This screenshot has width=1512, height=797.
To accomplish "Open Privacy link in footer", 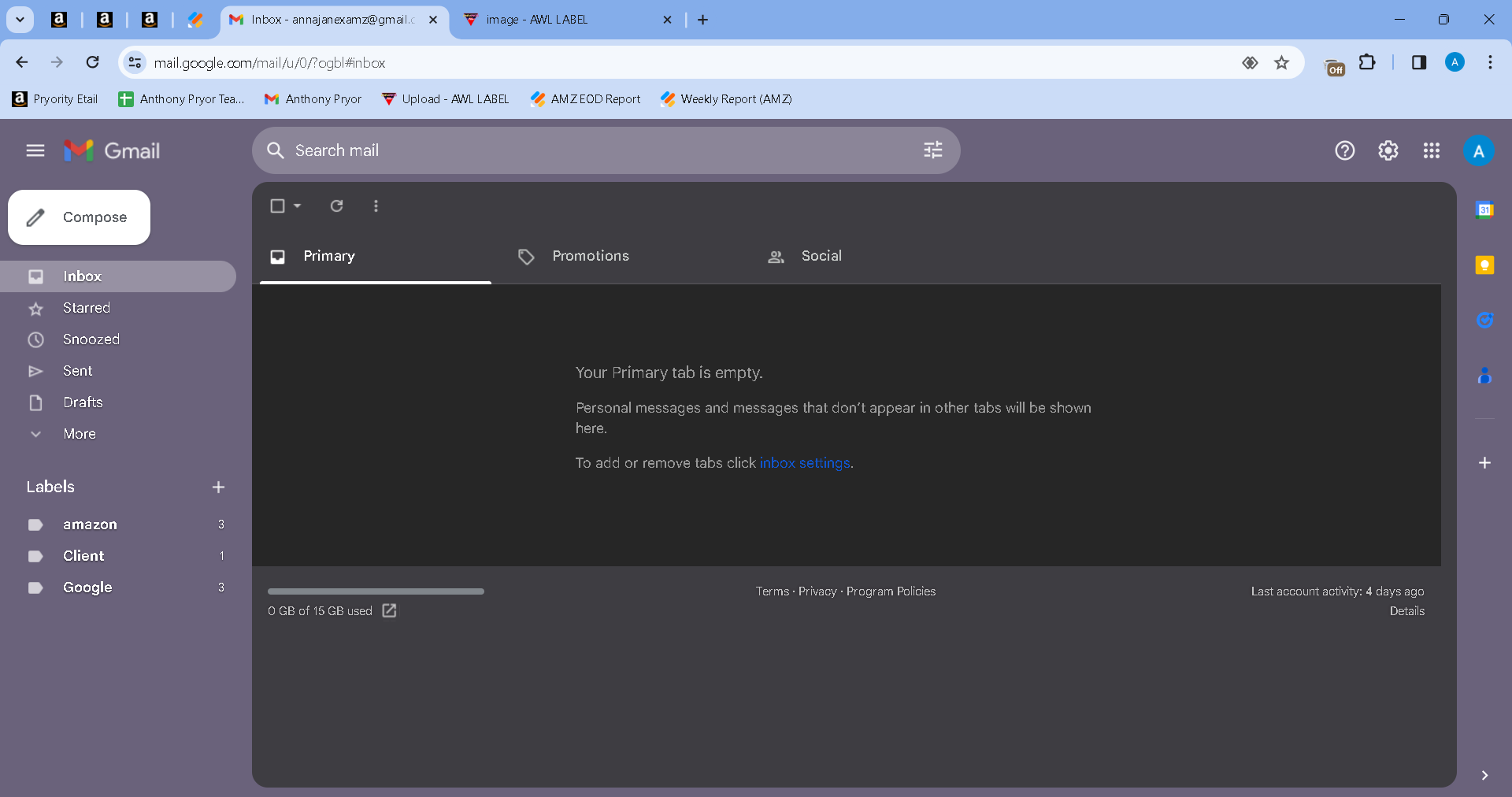I will [817, 591].
